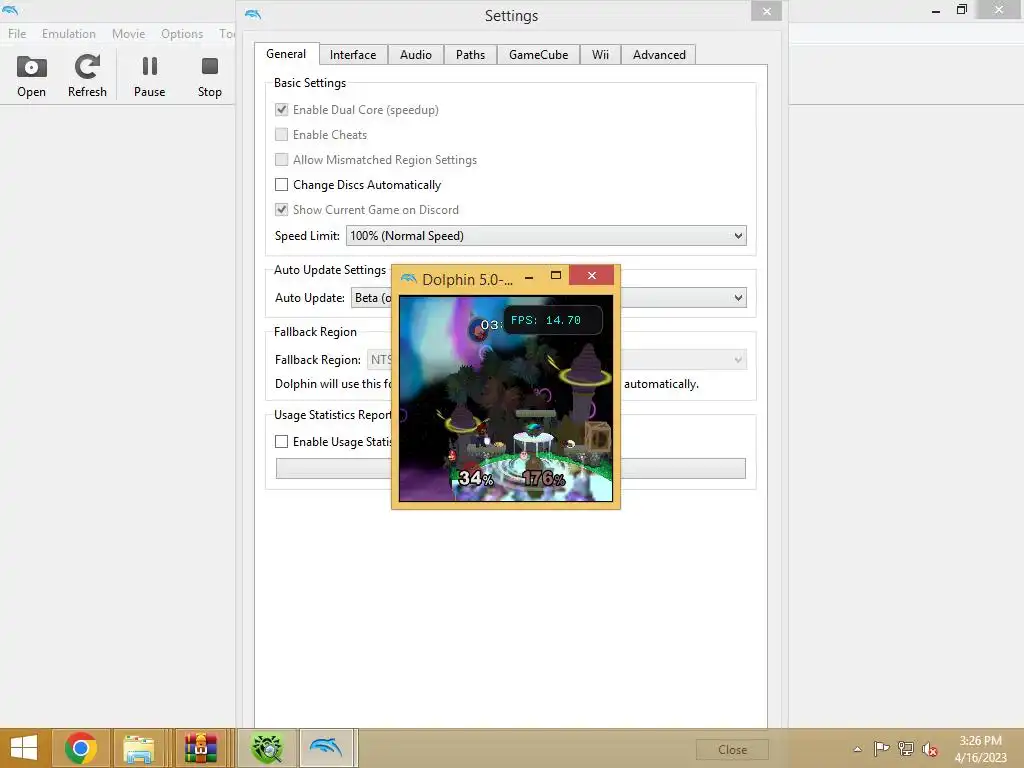Click the Open toolbar icon

tap(31, 76)
